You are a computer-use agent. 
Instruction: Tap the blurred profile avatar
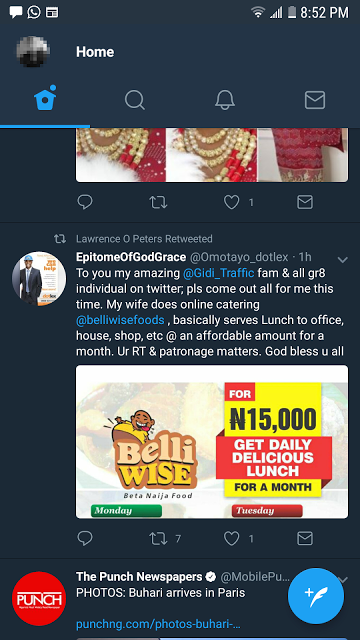tap(33, 51)
